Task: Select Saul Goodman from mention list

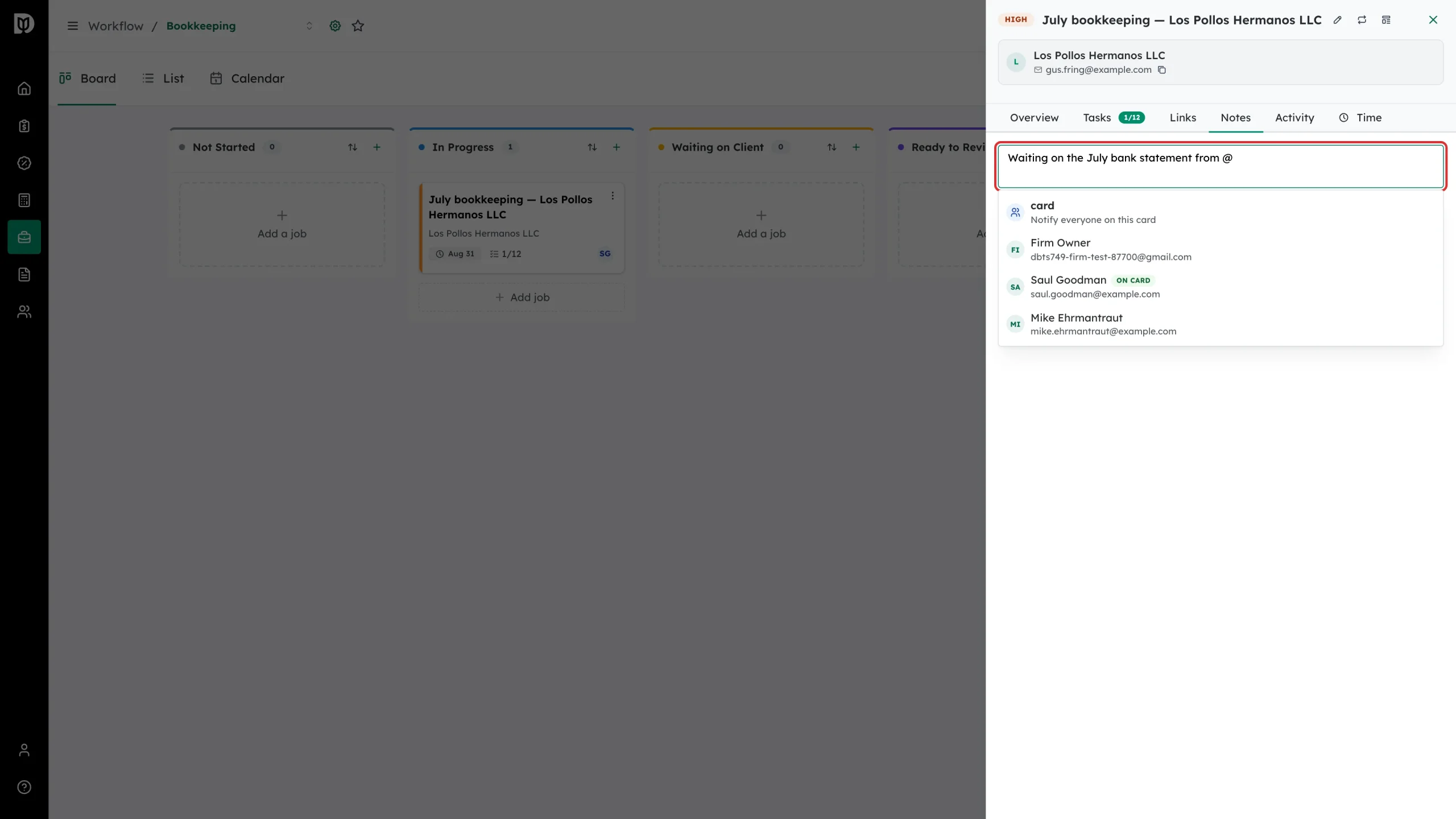Action: pyautogui.click(x=1221, y=287)
